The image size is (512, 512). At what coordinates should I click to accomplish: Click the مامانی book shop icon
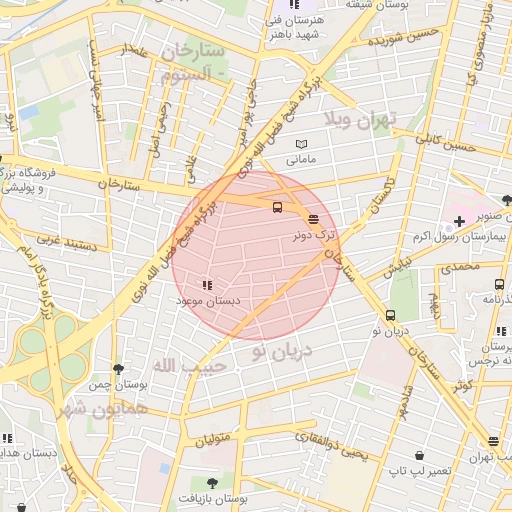[x=301, y=144]
